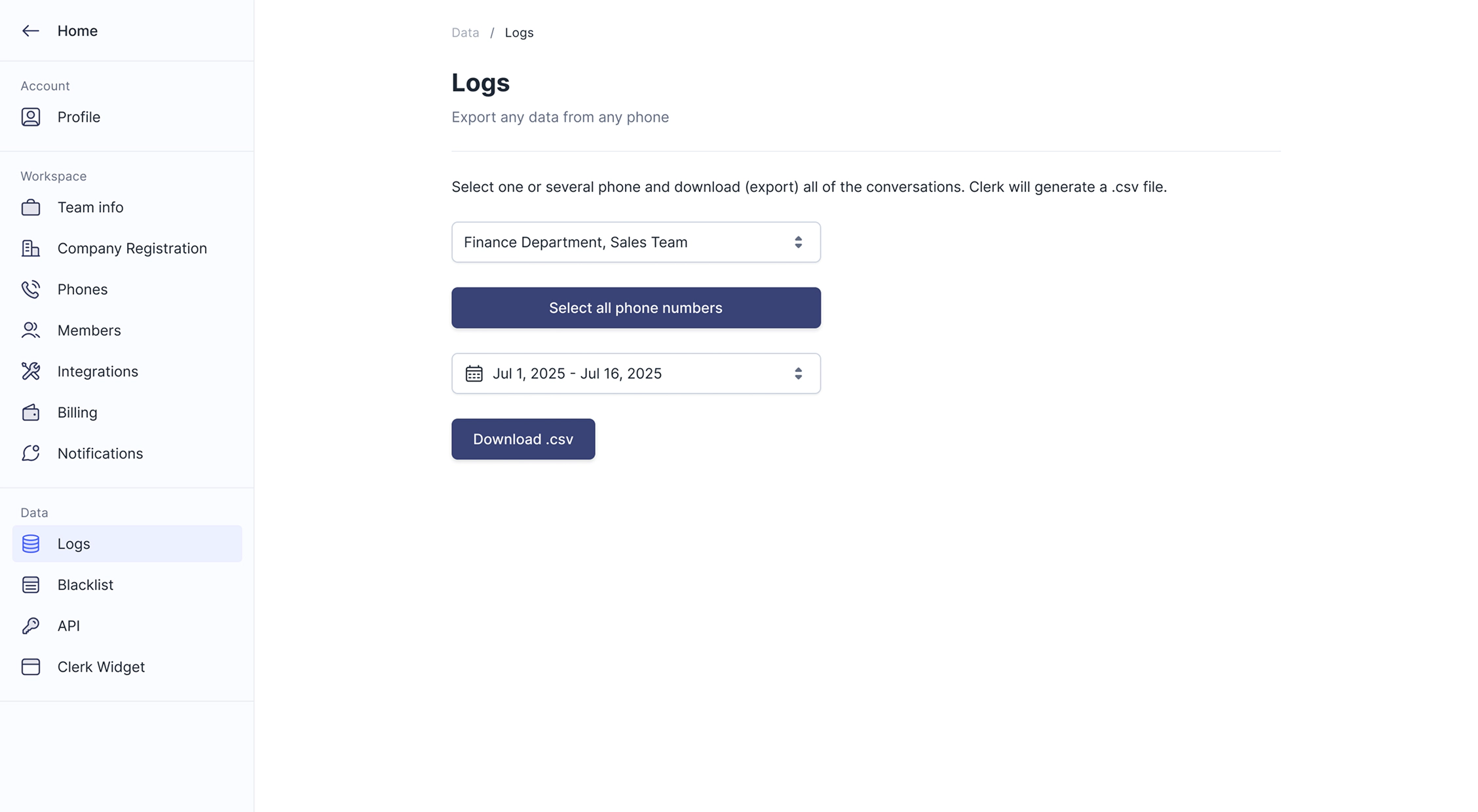Open the Jul 1 - Jul 16 date range selector

[x=635, y=373]
